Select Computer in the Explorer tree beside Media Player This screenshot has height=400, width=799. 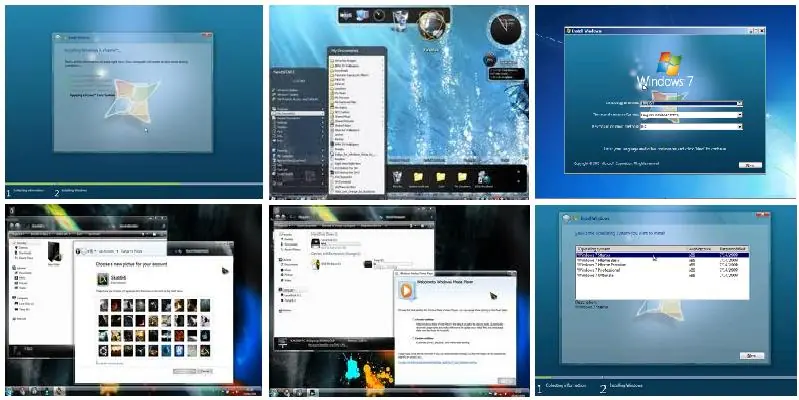[289, 290]
